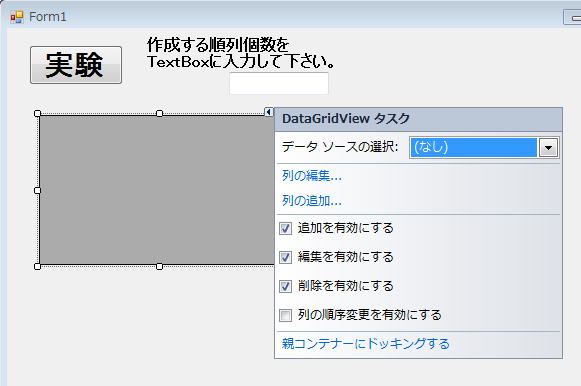Enable 列の順序変更を有効にする checkbox

(x=285, y=315)
